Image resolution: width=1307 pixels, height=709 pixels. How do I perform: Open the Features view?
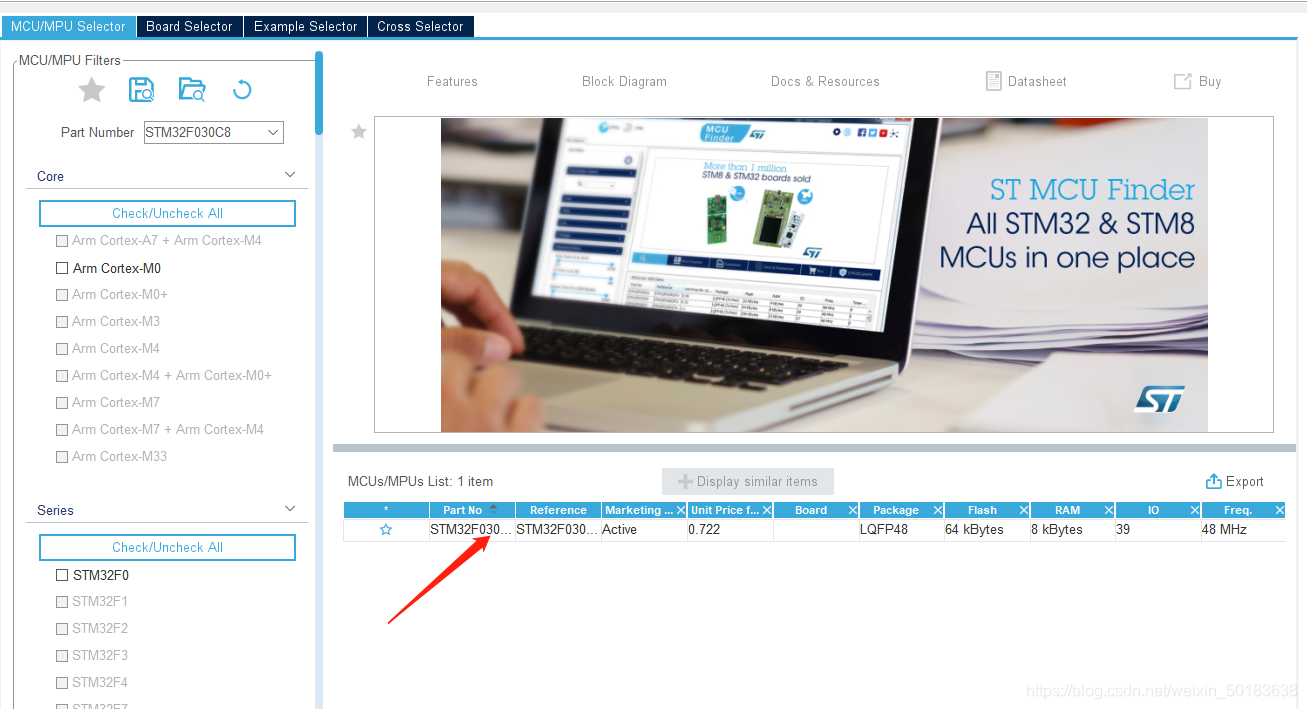point(452,82)
